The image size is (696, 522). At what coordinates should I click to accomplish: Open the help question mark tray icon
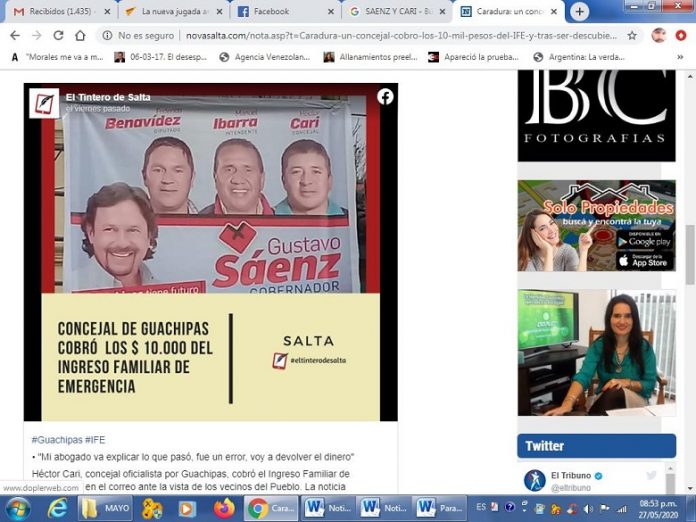tap(510, 506)
